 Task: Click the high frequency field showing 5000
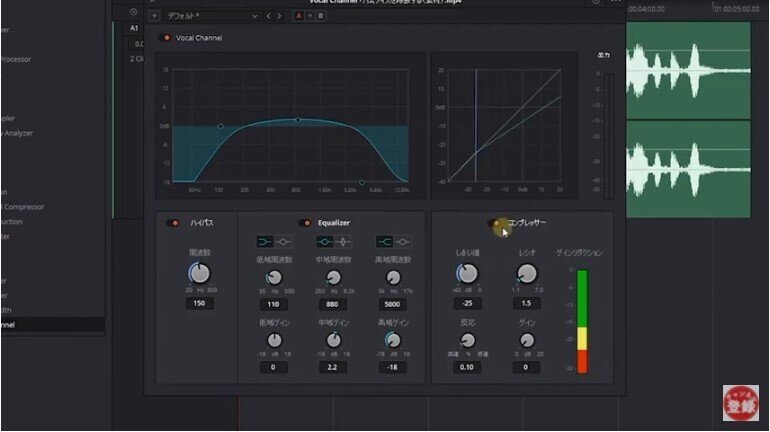tap(392, 304)
